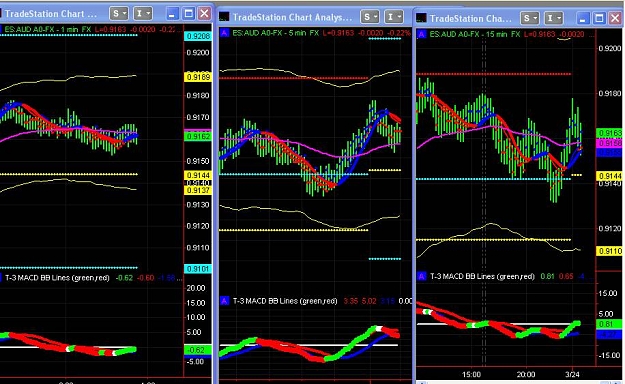Click the 15 min window title bar chart icon
This screenshot has width=625, height=384.
pos(421,18)
